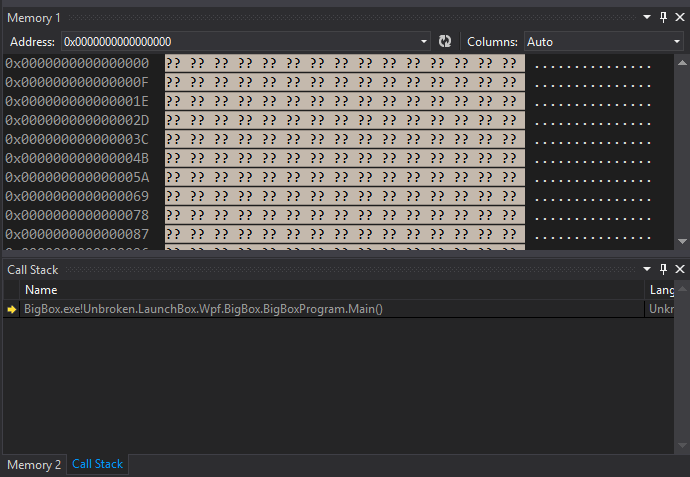Screen dimensions: 690x477
Task: Open the Call Stack window position menu arrow
Action: [647, 269]
